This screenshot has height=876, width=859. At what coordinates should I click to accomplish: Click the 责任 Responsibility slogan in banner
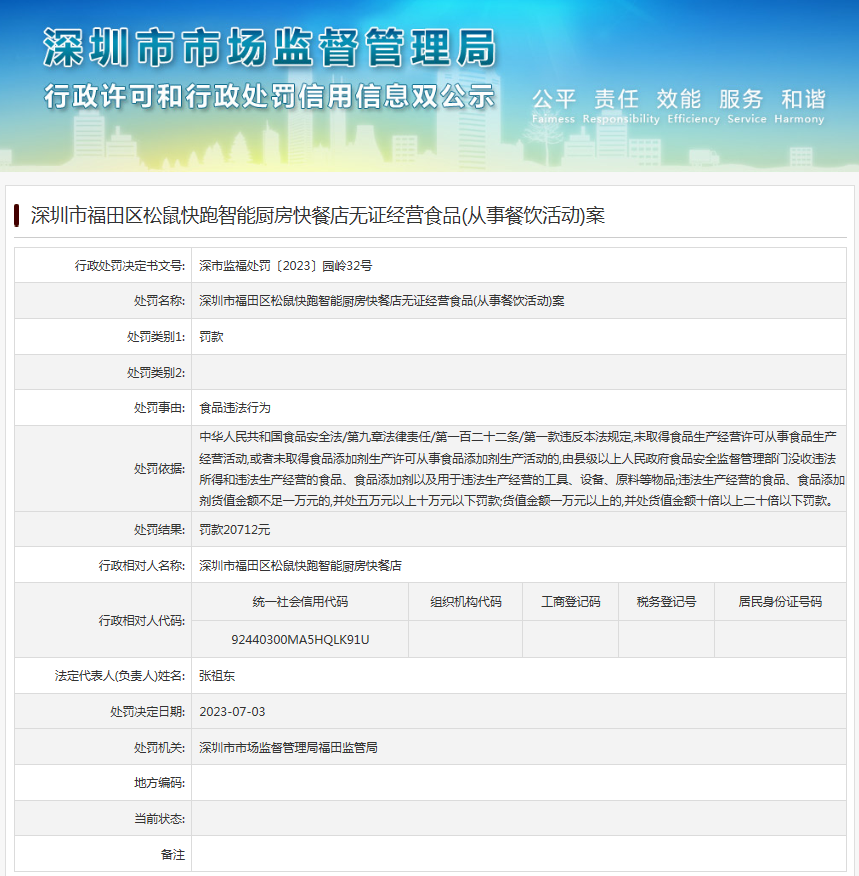tap(621, 106)
